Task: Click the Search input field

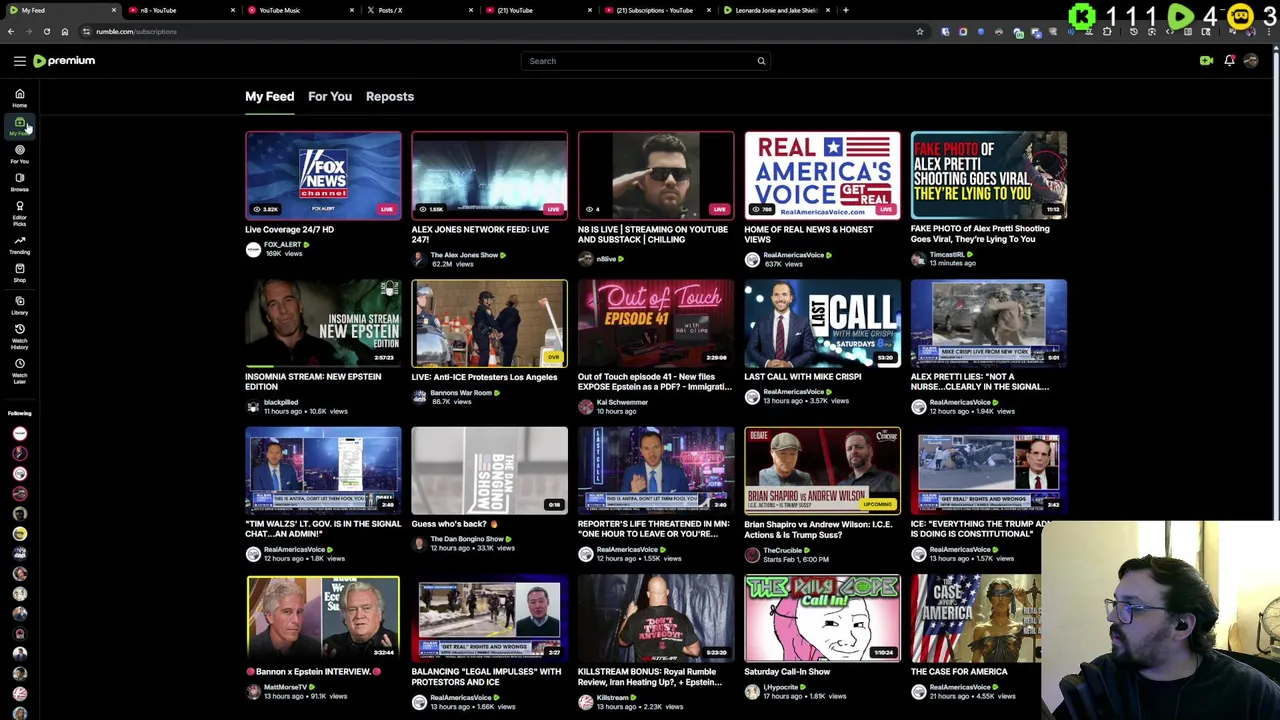Action: pos(638,61)
